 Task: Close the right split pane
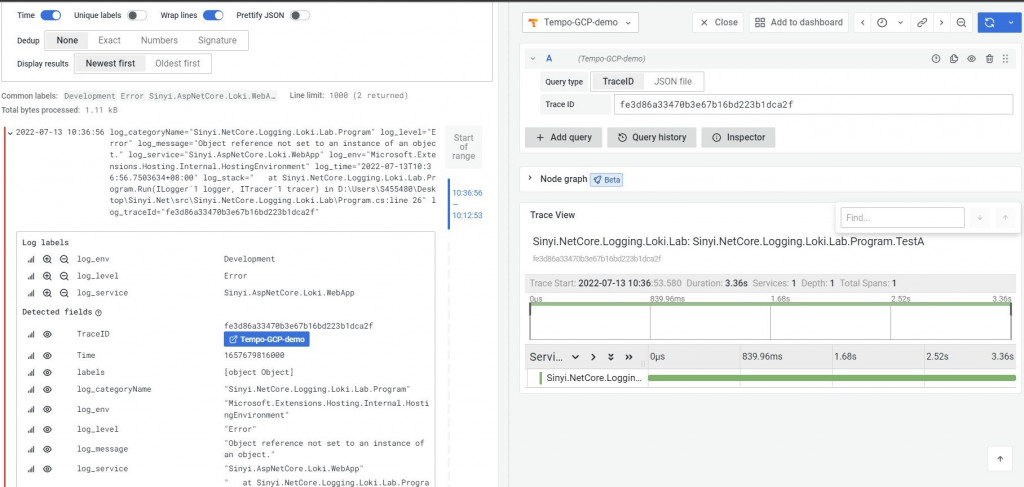pos(718,22)
